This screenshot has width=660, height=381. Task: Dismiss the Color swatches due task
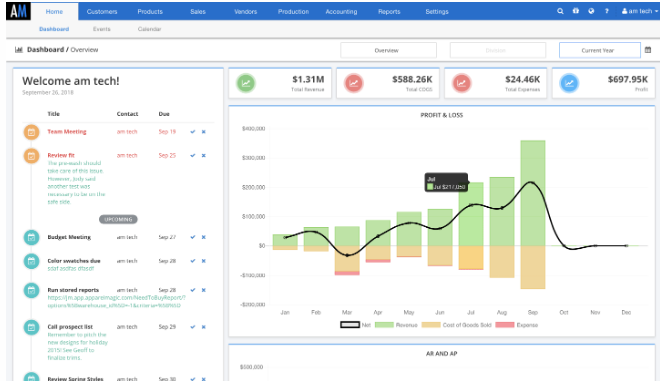coord(204,261)
